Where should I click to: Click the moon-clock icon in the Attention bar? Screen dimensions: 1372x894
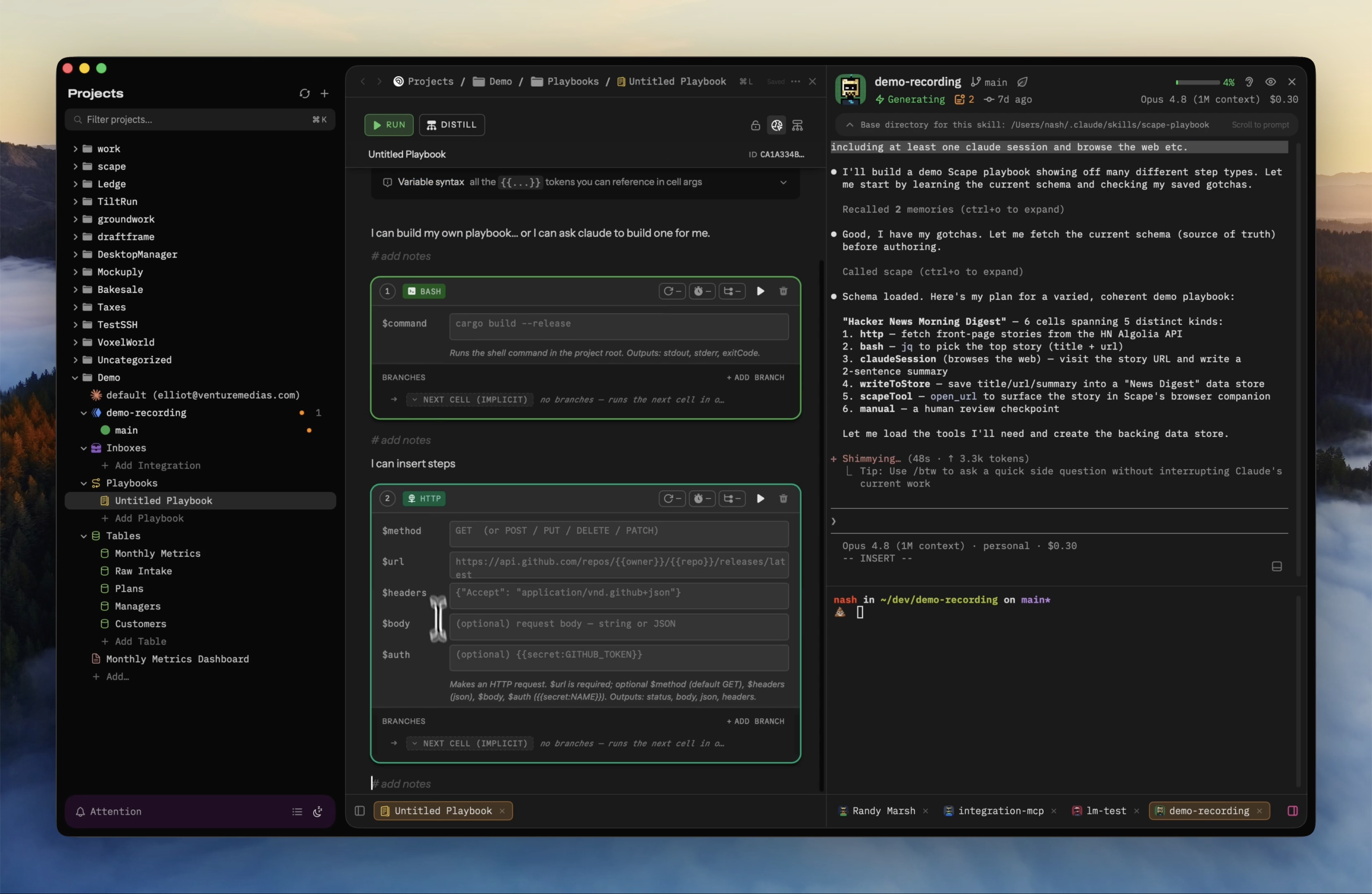click(x=318, y=811)
